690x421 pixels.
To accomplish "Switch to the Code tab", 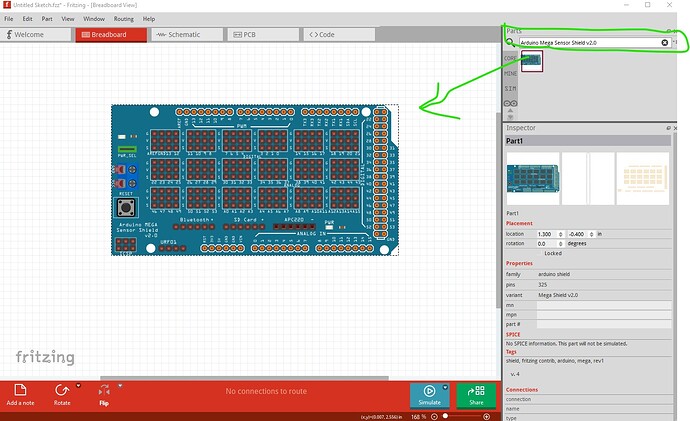I will 339,34.
